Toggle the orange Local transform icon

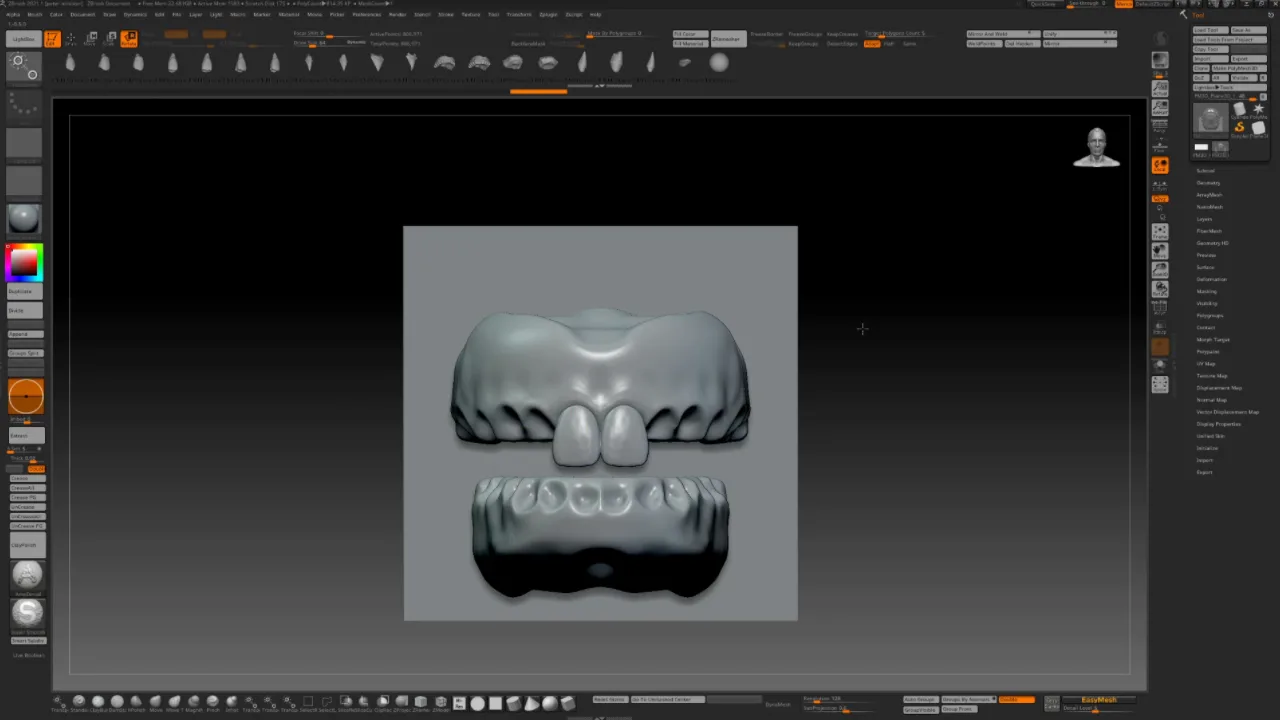(x=1160, y=165)
